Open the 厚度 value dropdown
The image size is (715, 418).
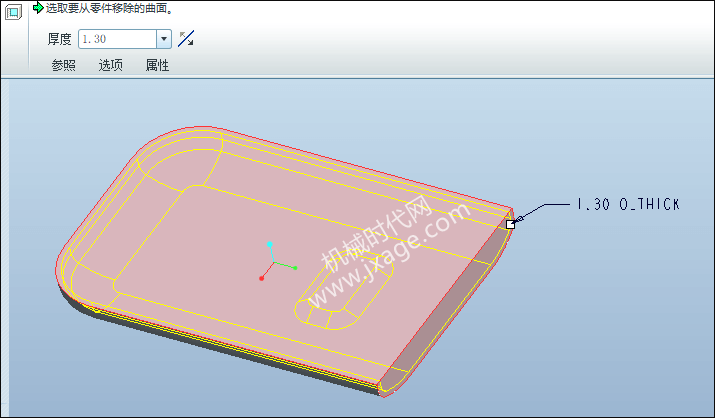(x=164, y=39)
